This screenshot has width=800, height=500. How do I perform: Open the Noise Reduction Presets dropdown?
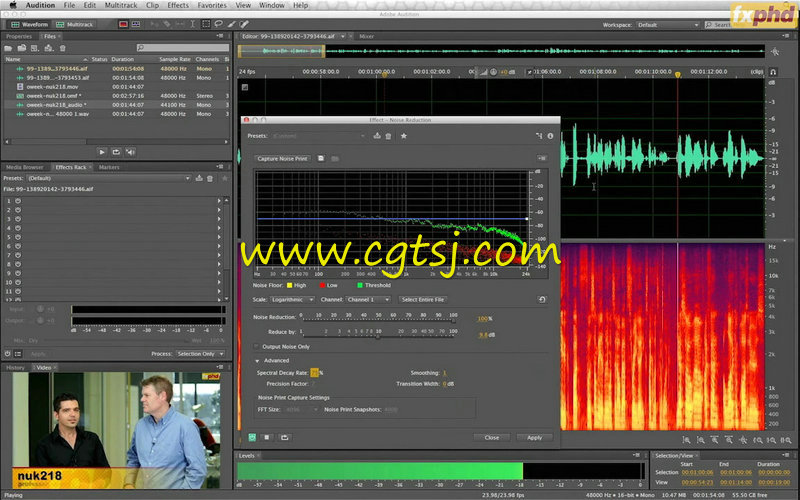click(319, 136)
